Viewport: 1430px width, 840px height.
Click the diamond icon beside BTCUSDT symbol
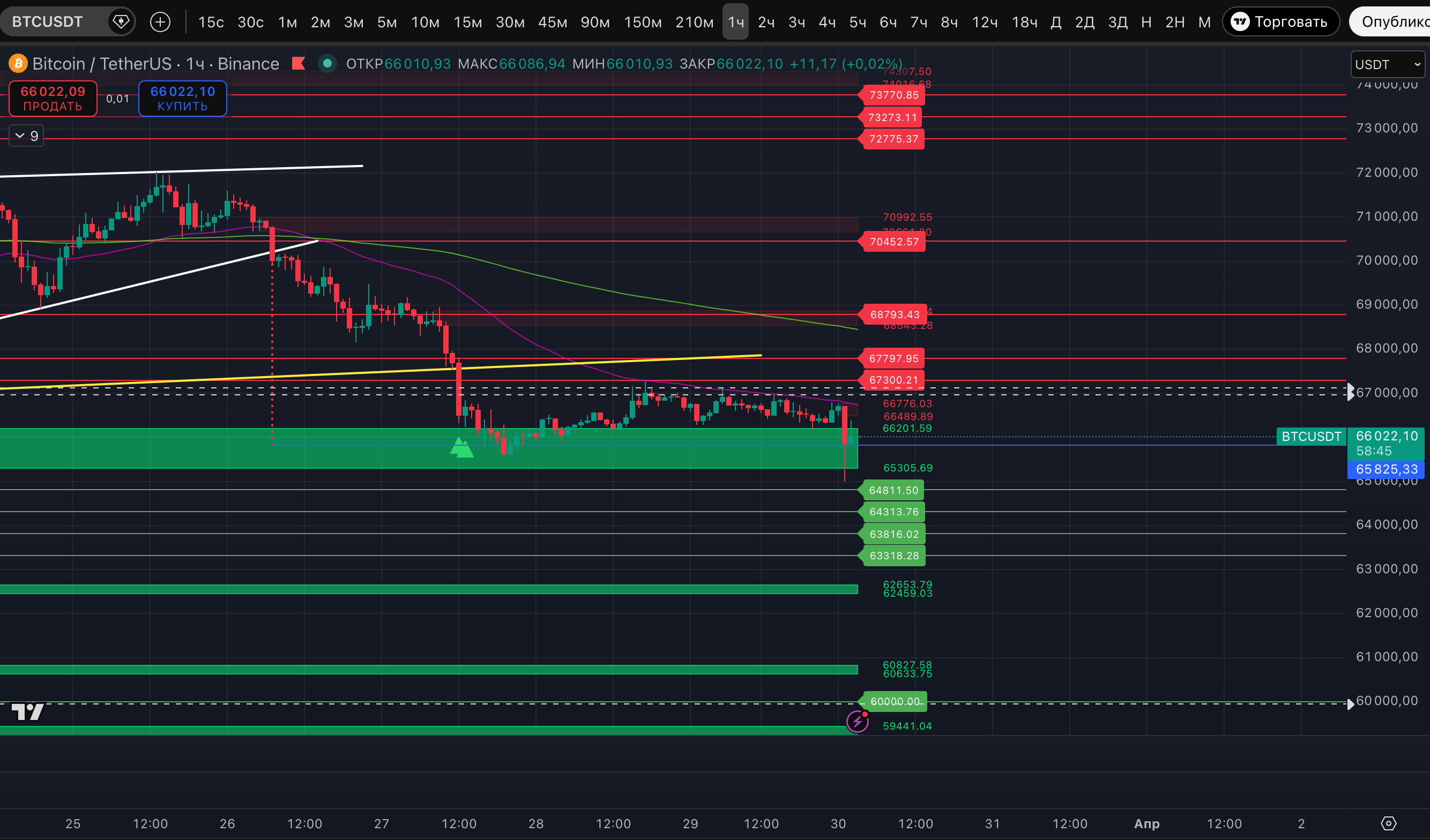click(121, 22)
